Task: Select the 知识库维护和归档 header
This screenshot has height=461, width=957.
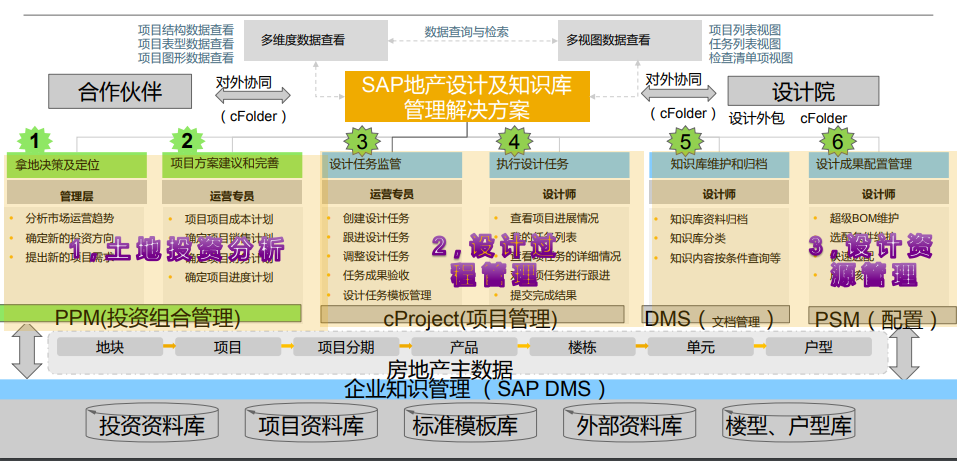Action: pyautogui.click(x=719, y=165)
